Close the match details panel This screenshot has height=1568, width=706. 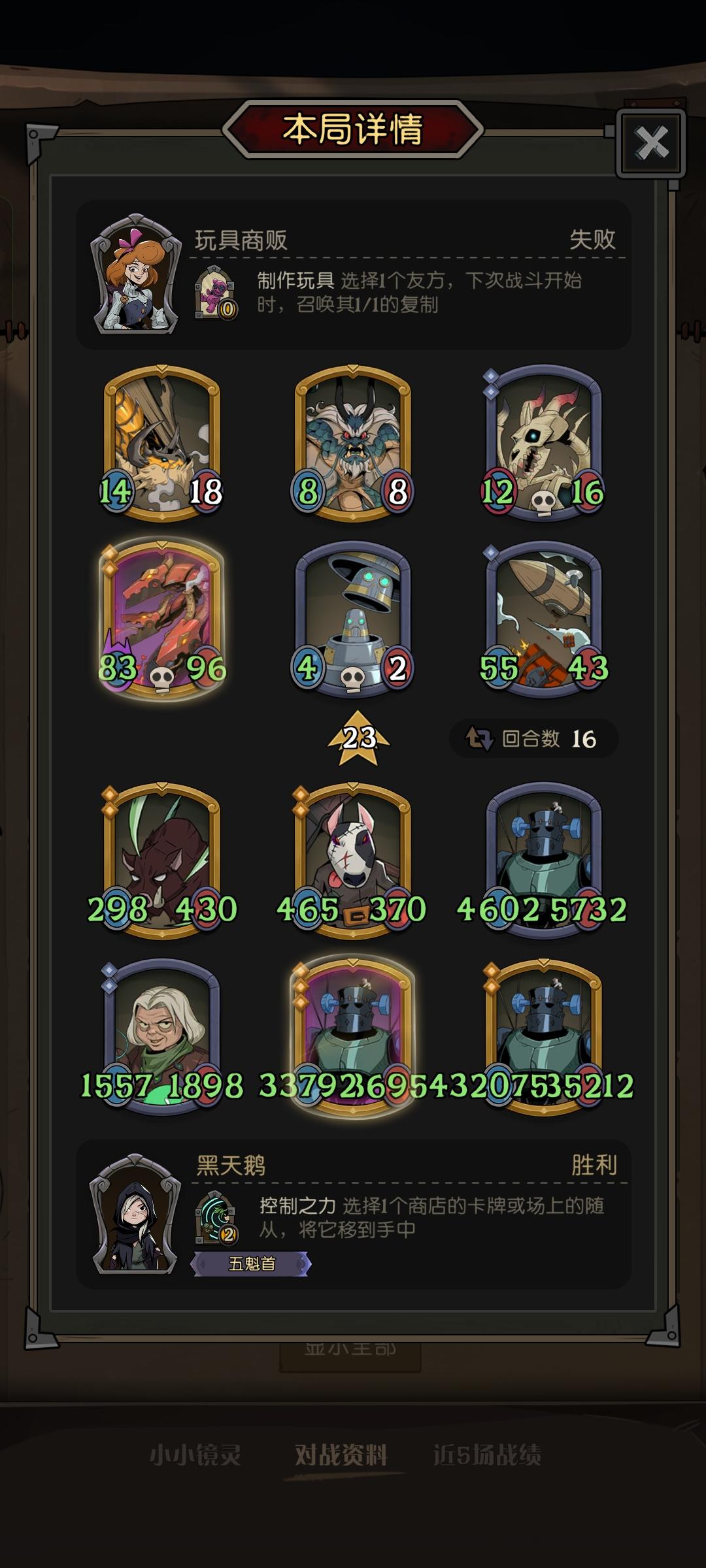coord(651,143)
